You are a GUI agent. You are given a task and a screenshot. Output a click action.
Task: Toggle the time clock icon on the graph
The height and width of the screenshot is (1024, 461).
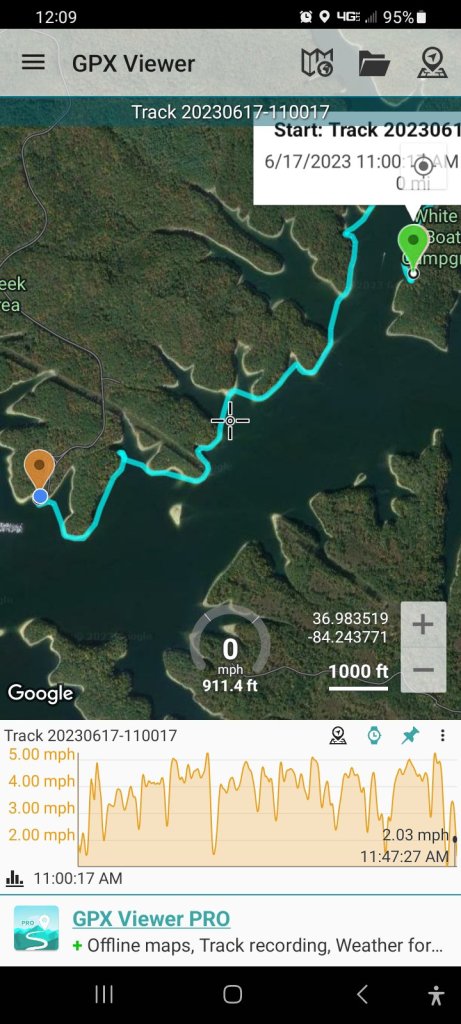[x=374, y=736]
